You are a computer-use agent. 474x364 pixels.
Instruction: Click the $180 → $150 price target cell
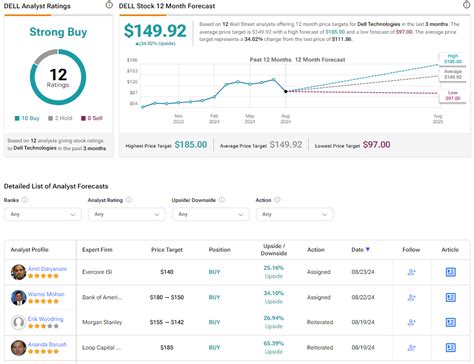[167, 297]
